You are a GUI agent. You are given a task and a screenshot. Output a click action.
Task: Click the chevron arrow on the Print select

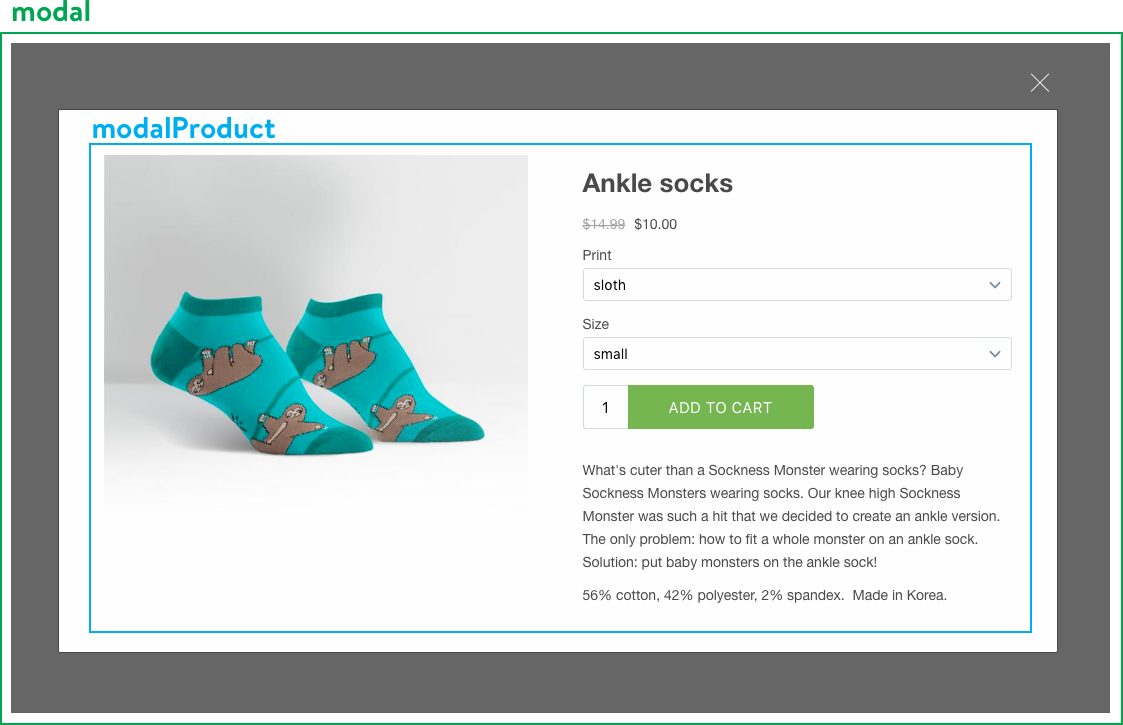pyautogui.click(x=994, y=285)
